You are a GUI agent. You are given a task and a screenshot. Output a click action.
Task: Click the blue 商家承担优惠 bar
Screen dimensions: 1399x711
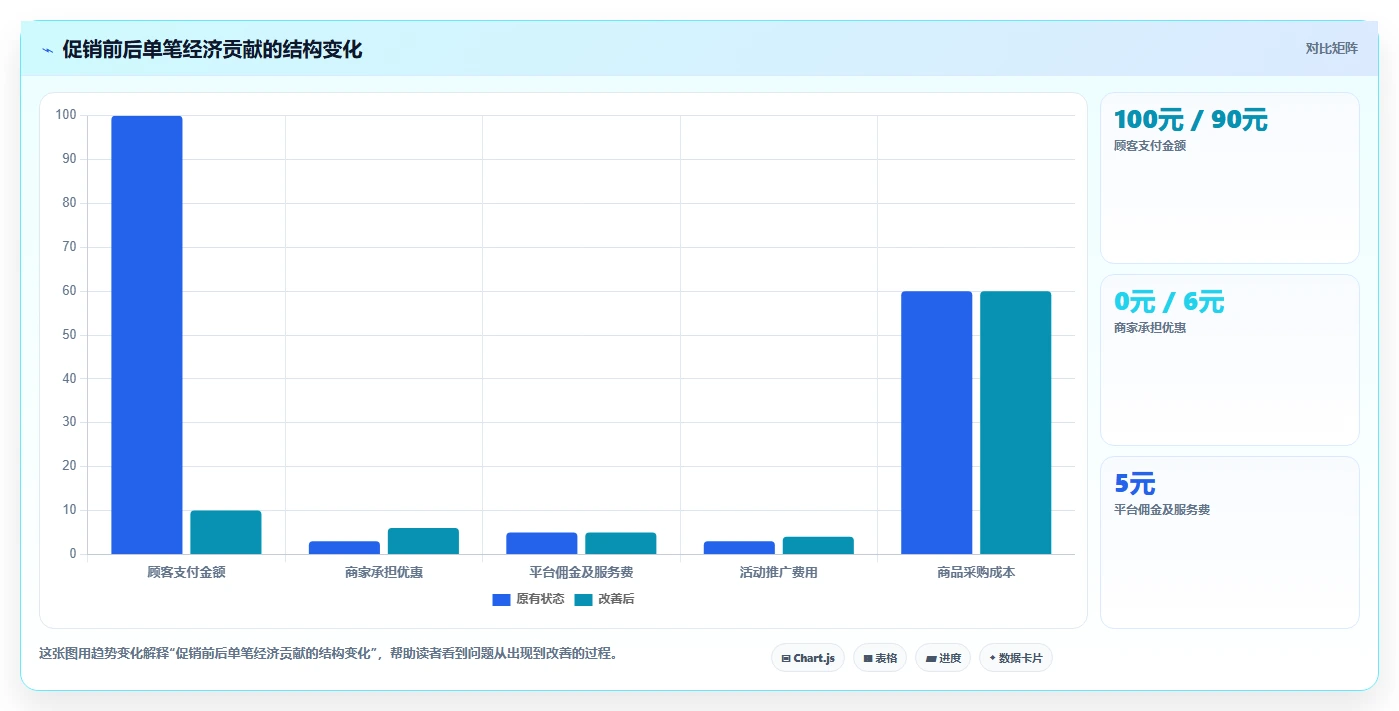(x=344, y=548)
